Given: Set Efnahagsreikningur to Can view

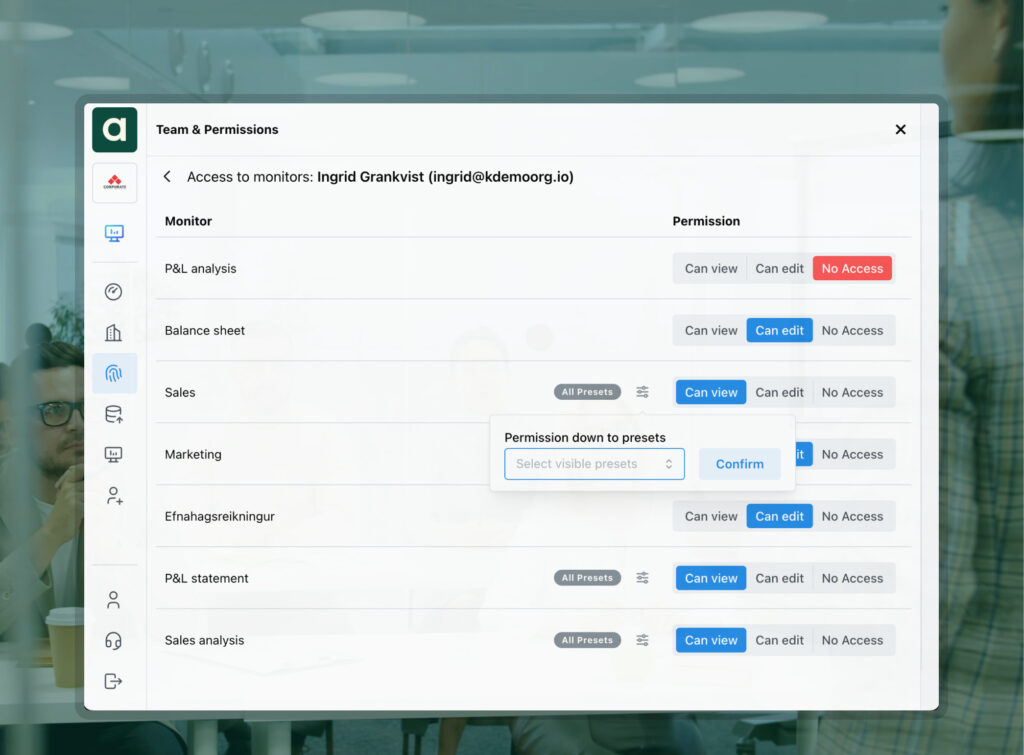Looking at the screenshot, I should (x=711, y=517).
